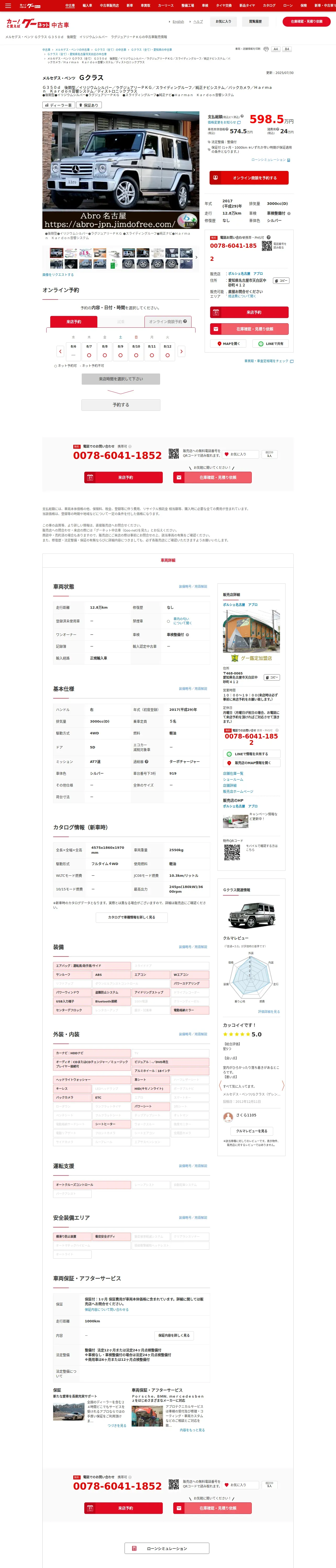Screen dimensions: 336x1568
Task: Select the 8/11 date slot
Action: coord(152,351)
